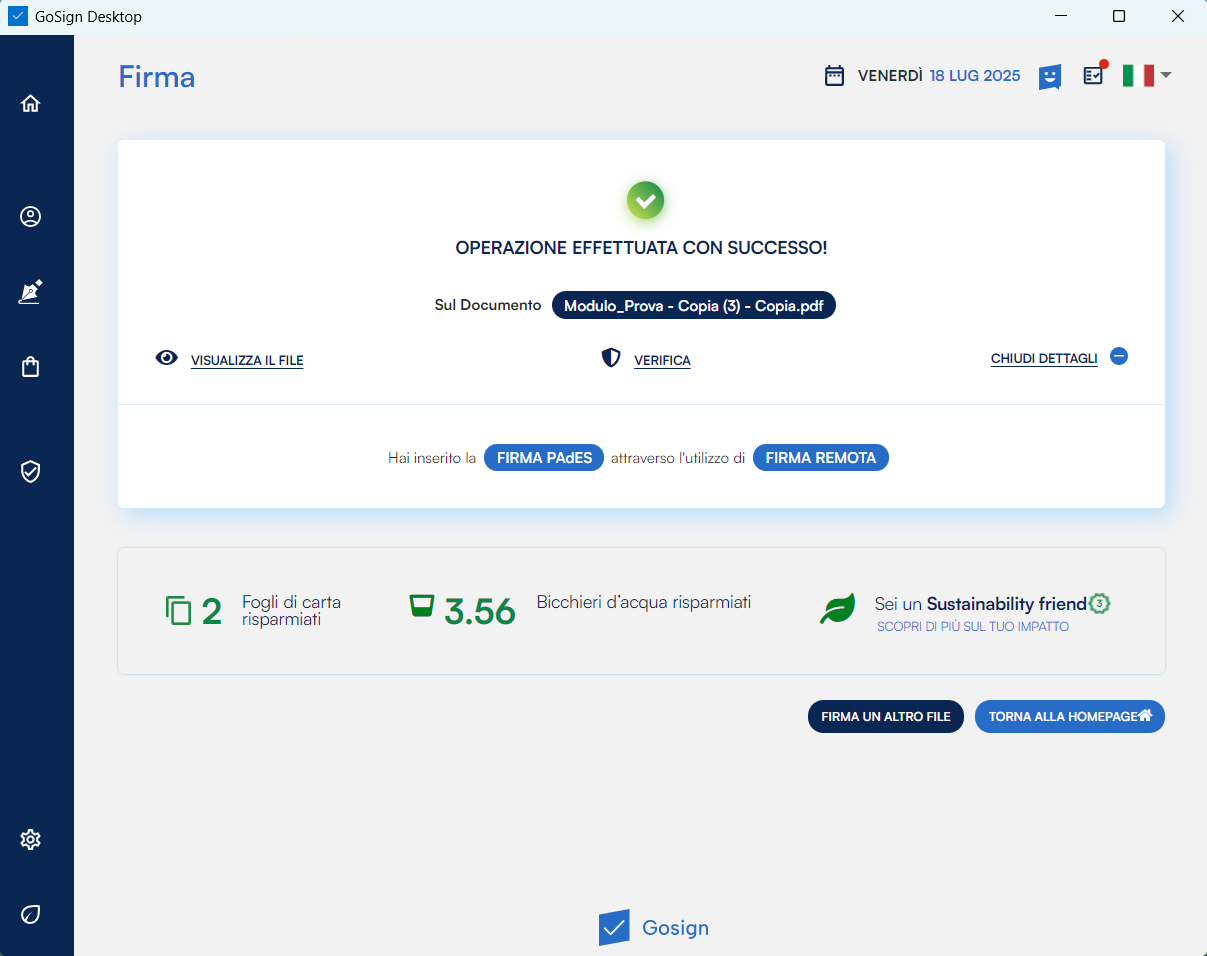
Task: Go to the Home icon in sidebar
Action: pyautogui.click(x=31, y=103)
